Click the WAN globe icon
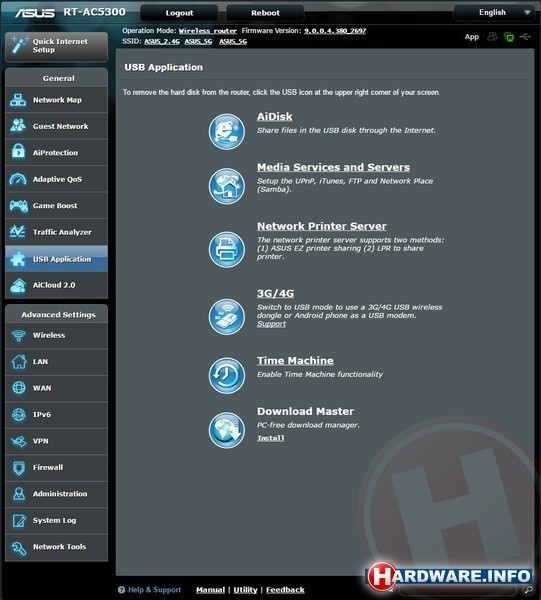 19,388
